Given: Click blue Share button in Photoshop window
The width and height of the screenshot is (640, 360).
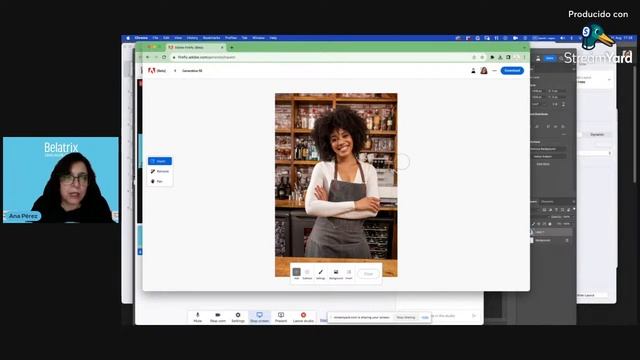Looking at the screenshot, I should pyautogui.click(x=549, y=58).
